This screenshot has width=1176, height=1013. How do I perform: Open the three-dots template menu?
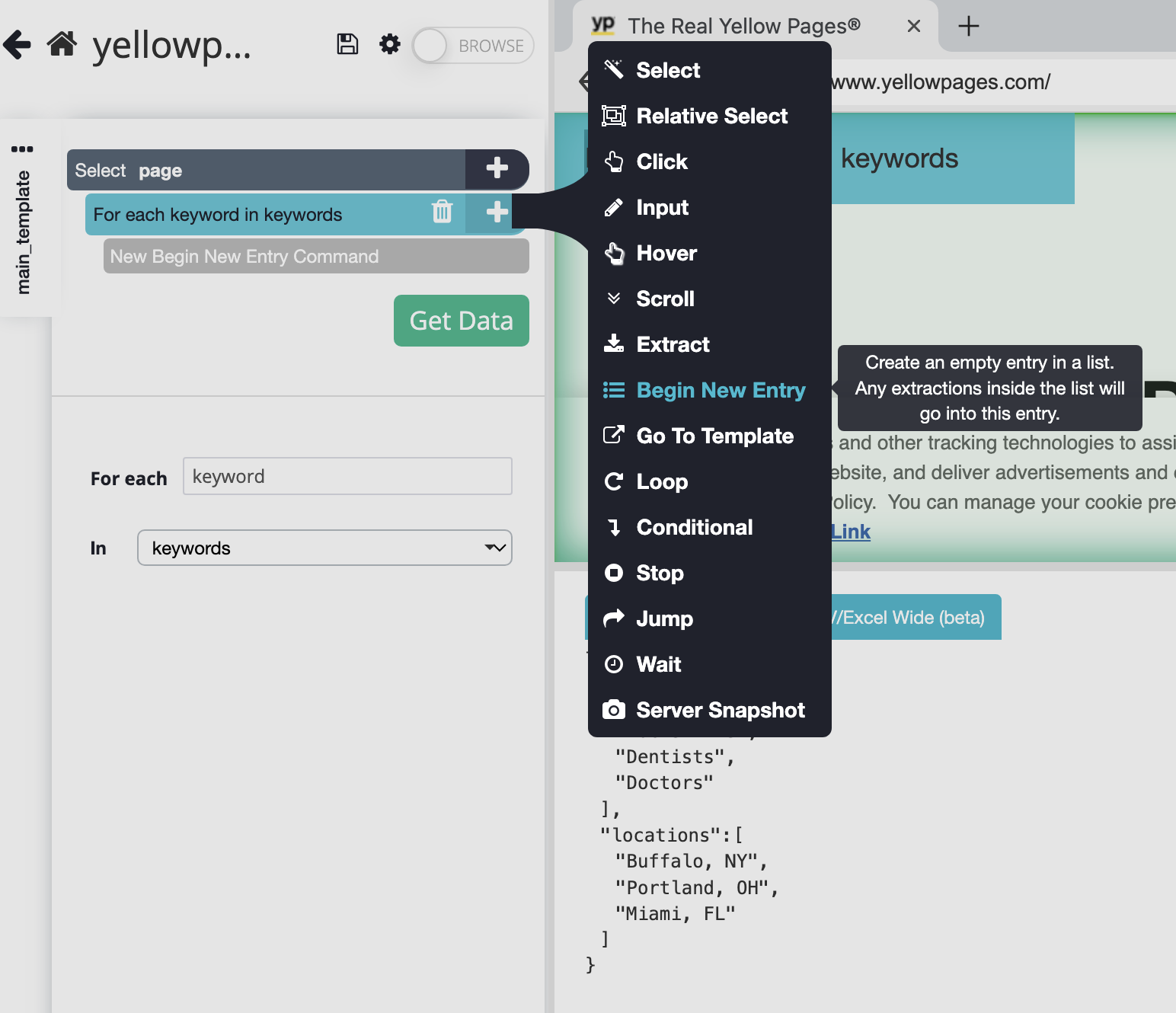point(22,149)
